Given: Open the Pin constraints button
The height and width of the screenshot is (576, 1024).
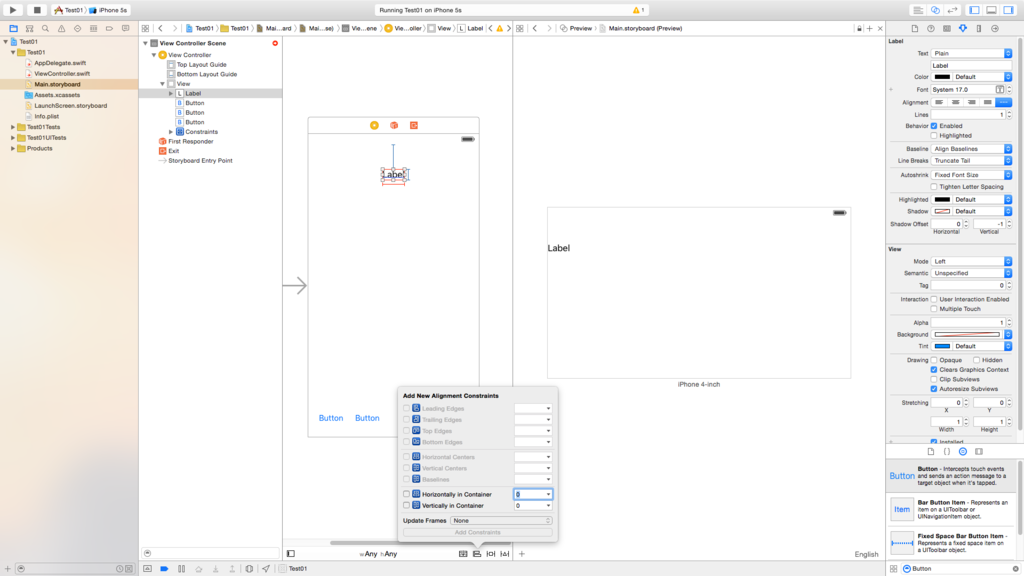Looking at the screenshot, I should [x=490, y=554].
